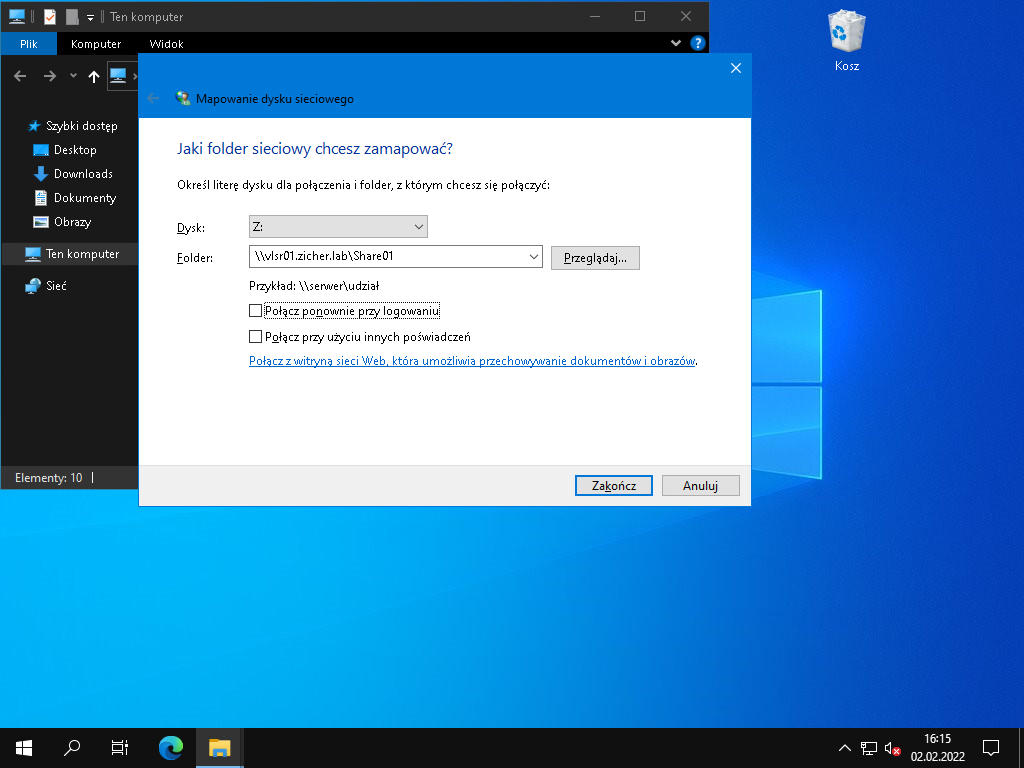Viewport: 1024px width, 768px height.
Task: Switch to the Widok ribbon tab
Action: pos(166,44)
